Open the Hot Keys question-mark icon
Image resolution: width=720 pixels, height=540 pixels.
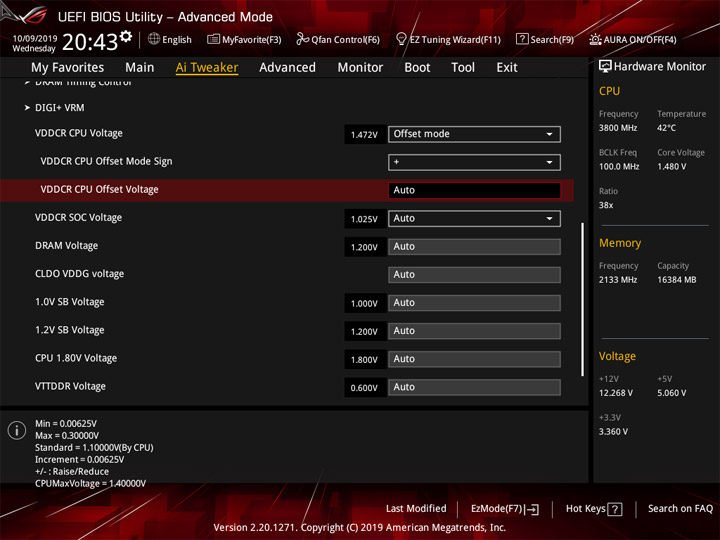click(615, 509)
